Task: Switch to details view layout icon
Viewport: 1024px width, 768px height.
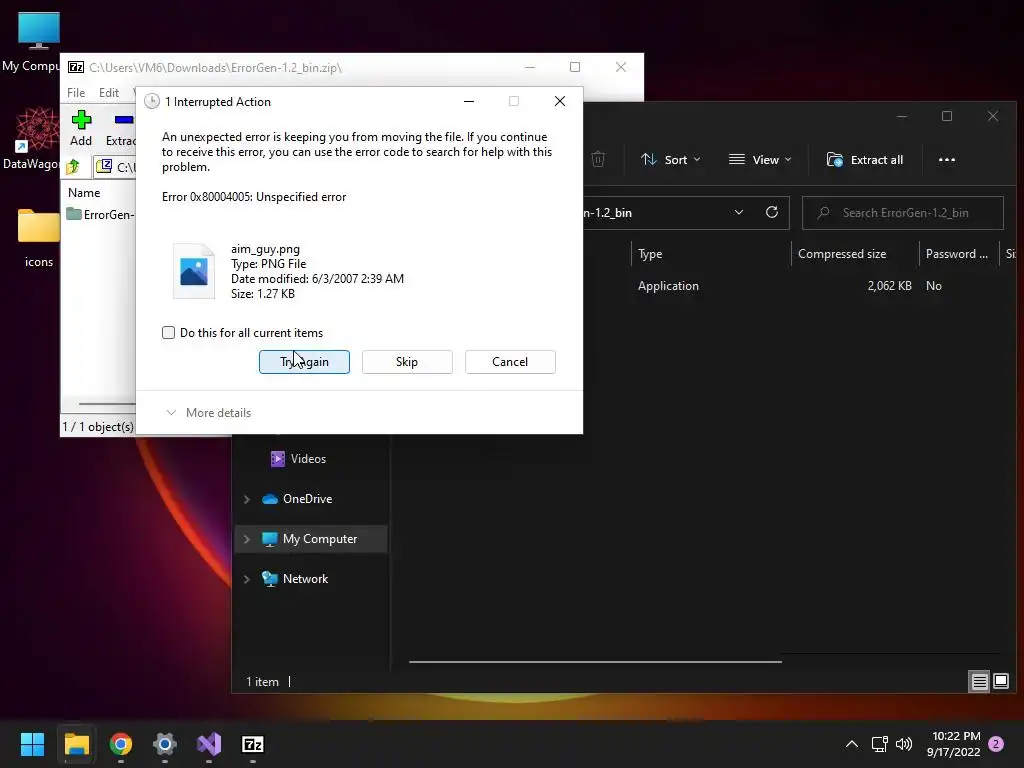Action: coord(979,682)
